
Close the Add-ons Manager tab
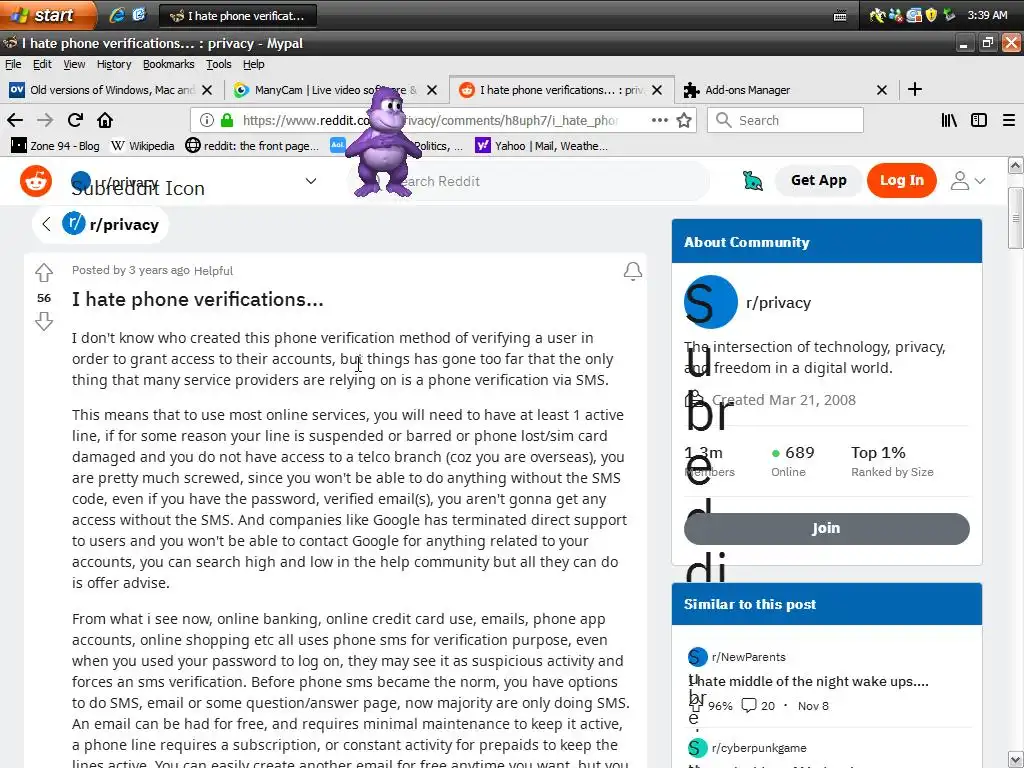[882, 90]
